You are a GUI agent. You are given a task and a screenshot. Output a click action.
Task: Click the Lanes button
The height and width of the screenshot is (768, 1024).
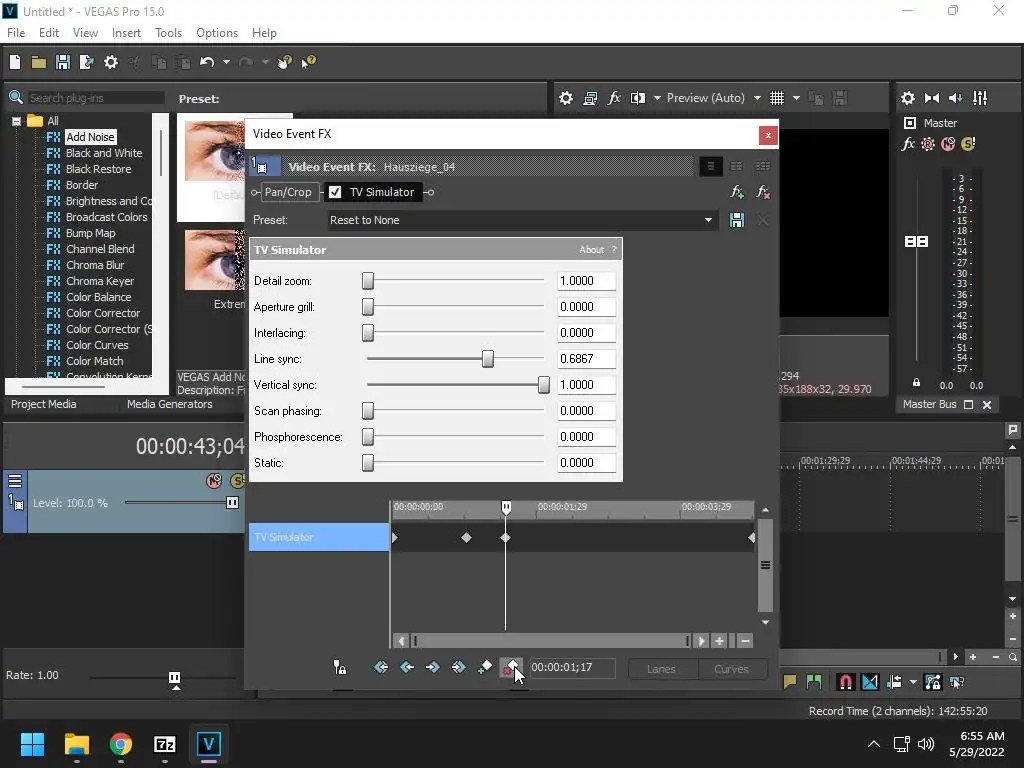pos(662,669)
